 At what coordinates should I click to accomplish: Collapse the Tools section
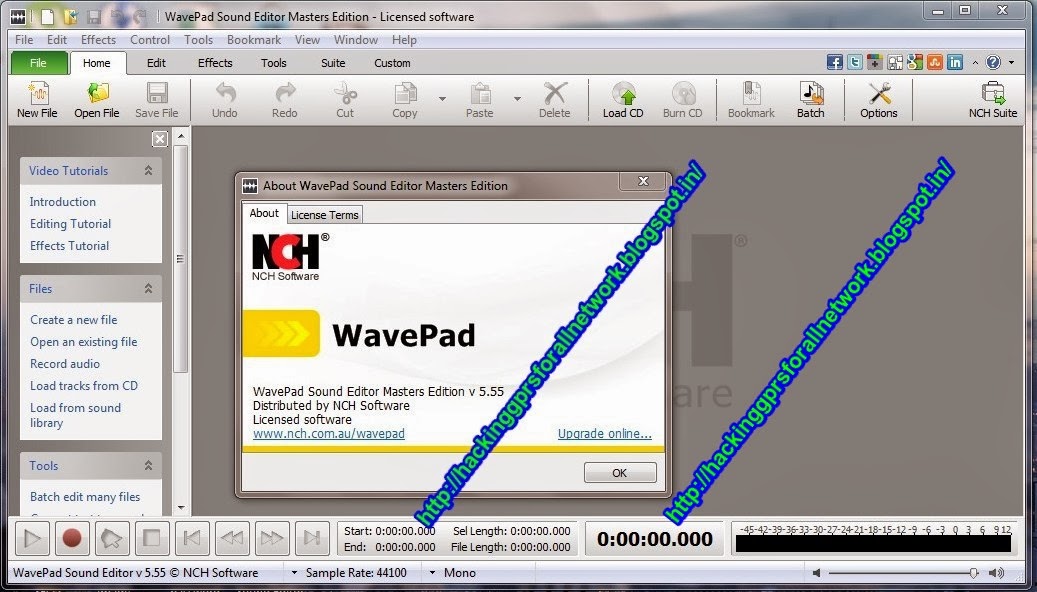pos(148,466)
